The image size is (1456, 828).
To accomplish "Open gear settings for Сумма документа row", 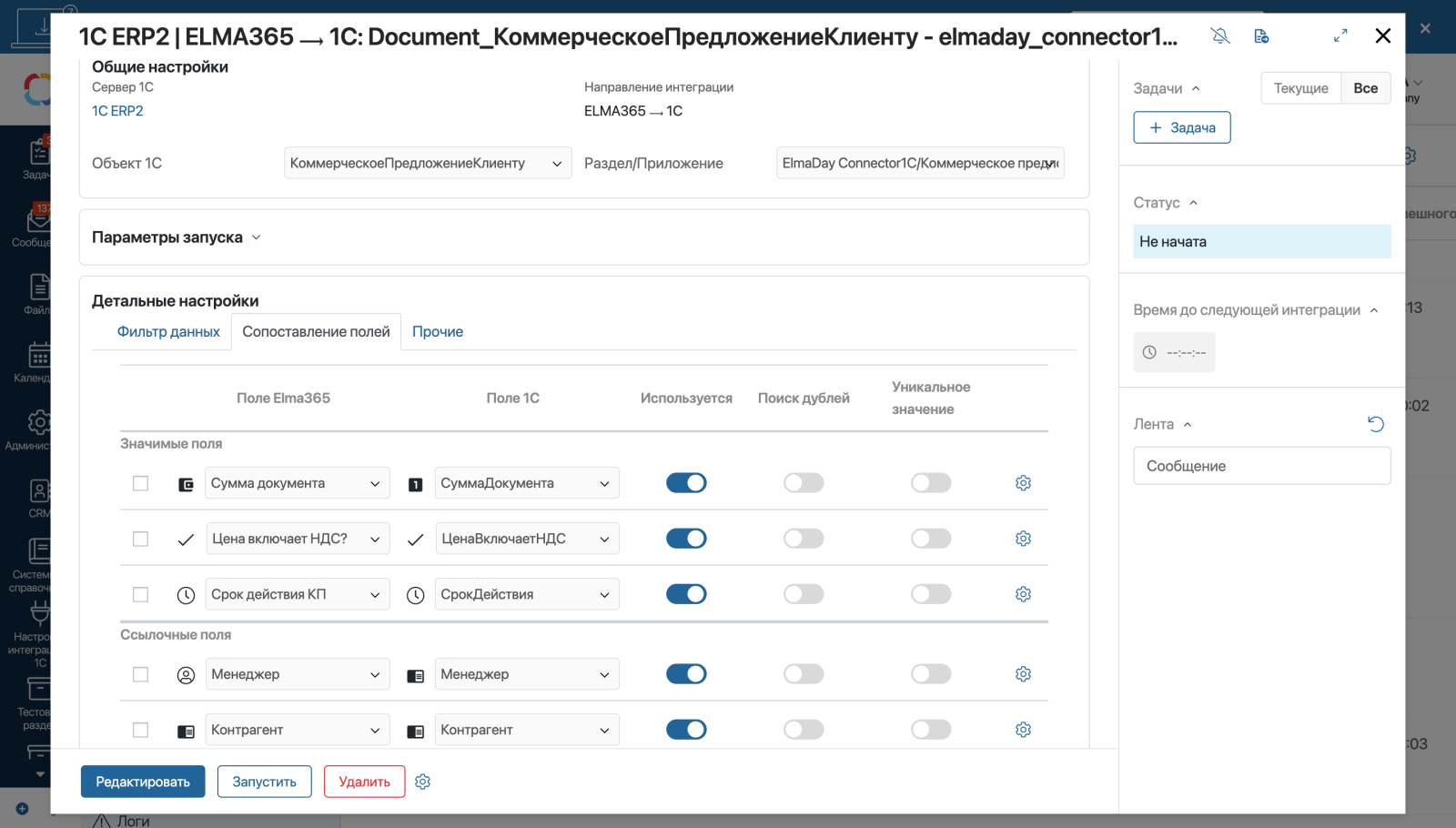I will [x=1023, y=483].
